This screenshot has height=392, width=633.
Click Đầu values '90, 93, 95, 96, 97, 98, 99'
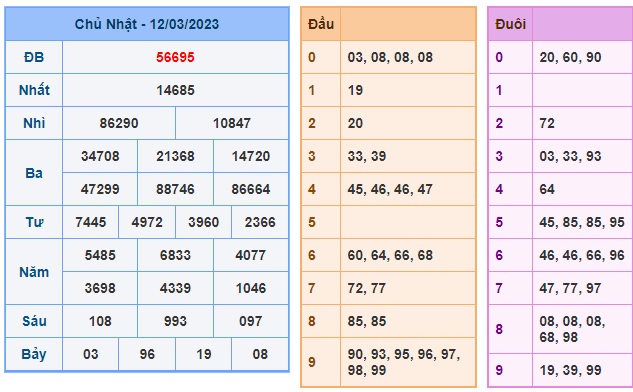[x=404, y=362]
